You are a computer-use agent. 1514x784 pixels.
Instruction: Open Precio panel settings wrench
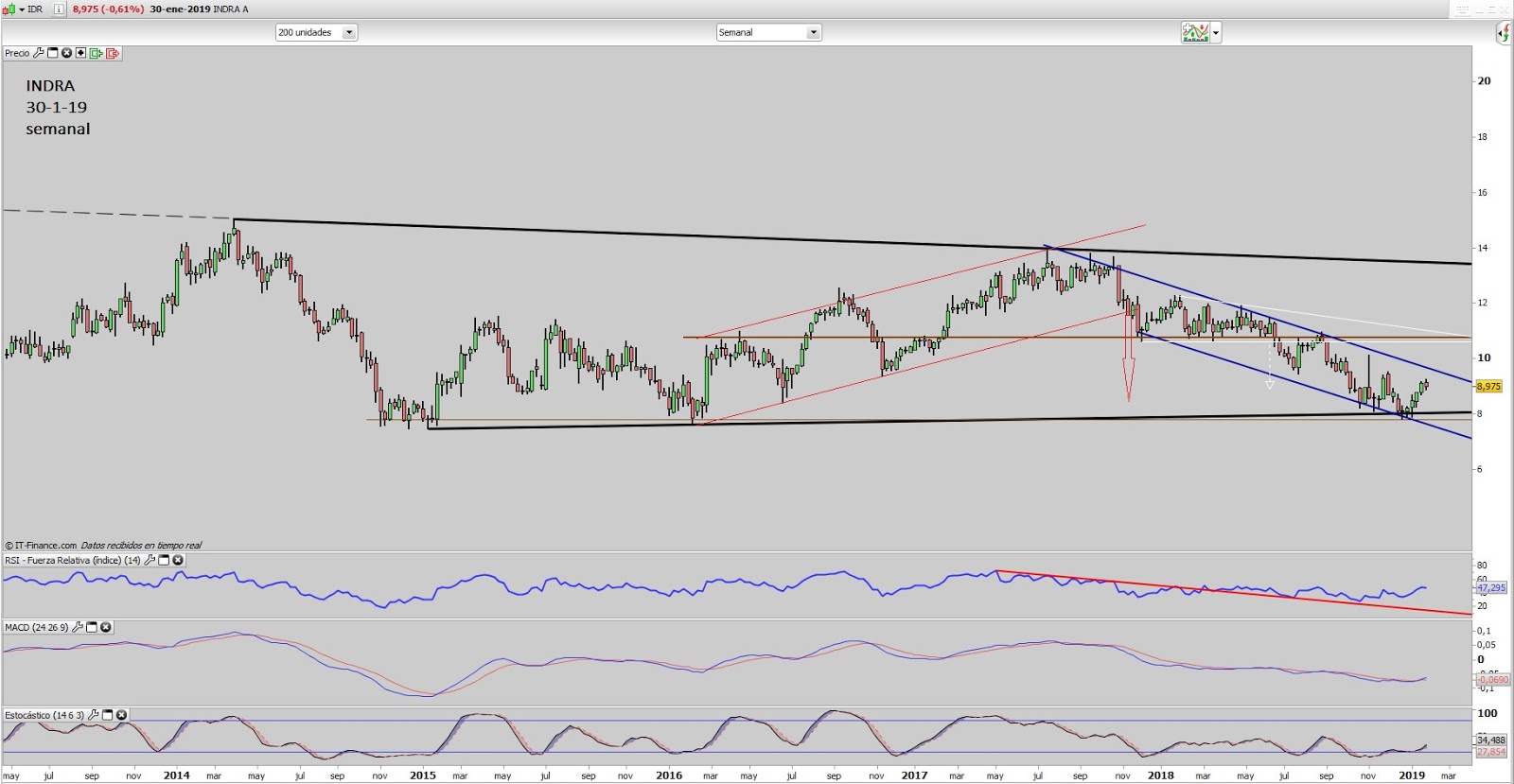coord(38,53)
